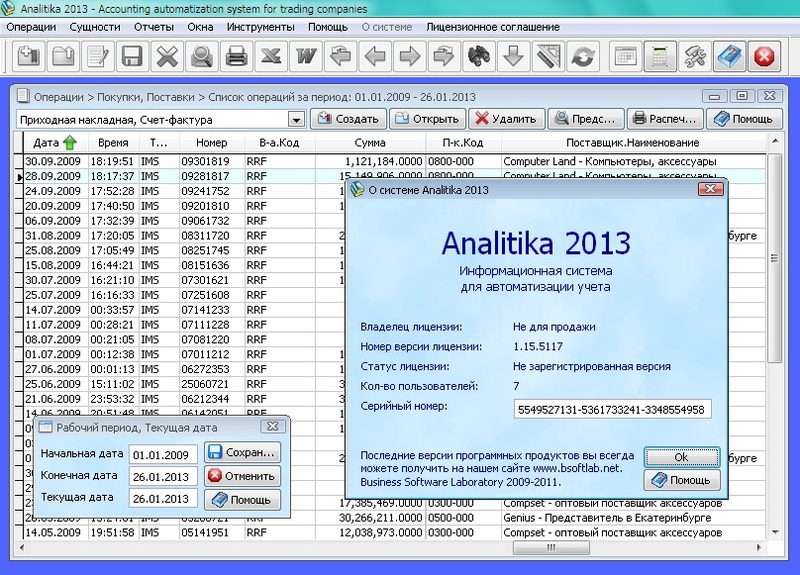This screenshot has height=575, width=800.
Task: Open the calendar toolbar icon
Action: pos(626,56)
